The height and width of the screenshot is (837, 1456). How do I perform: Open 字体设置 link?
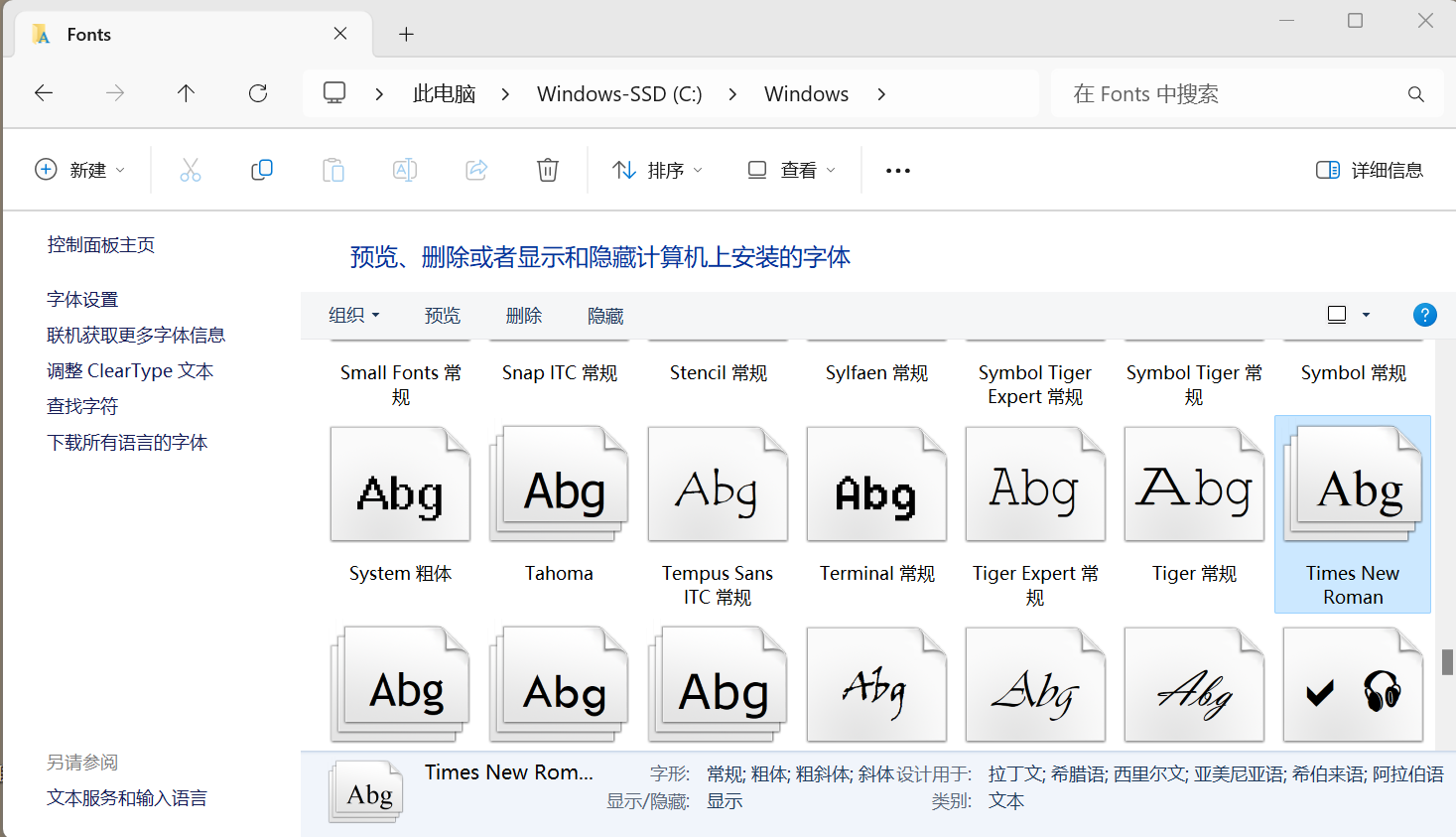click(x=82, y=299)
